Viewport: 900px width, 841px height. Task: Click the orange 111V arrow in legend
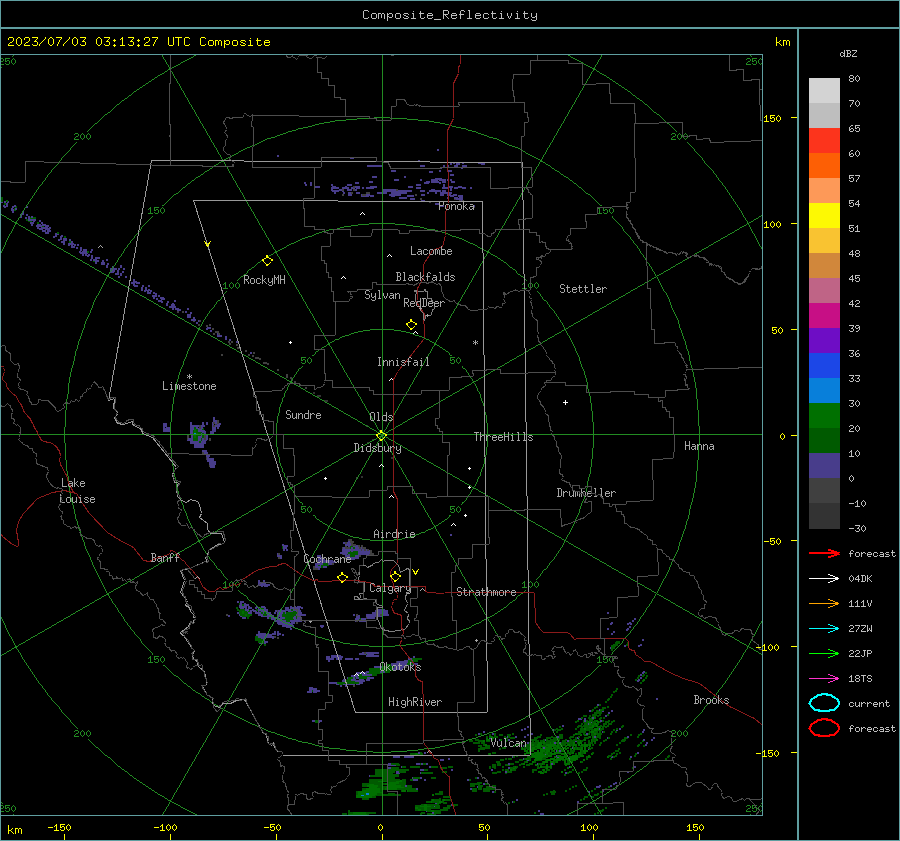(824, 603)
